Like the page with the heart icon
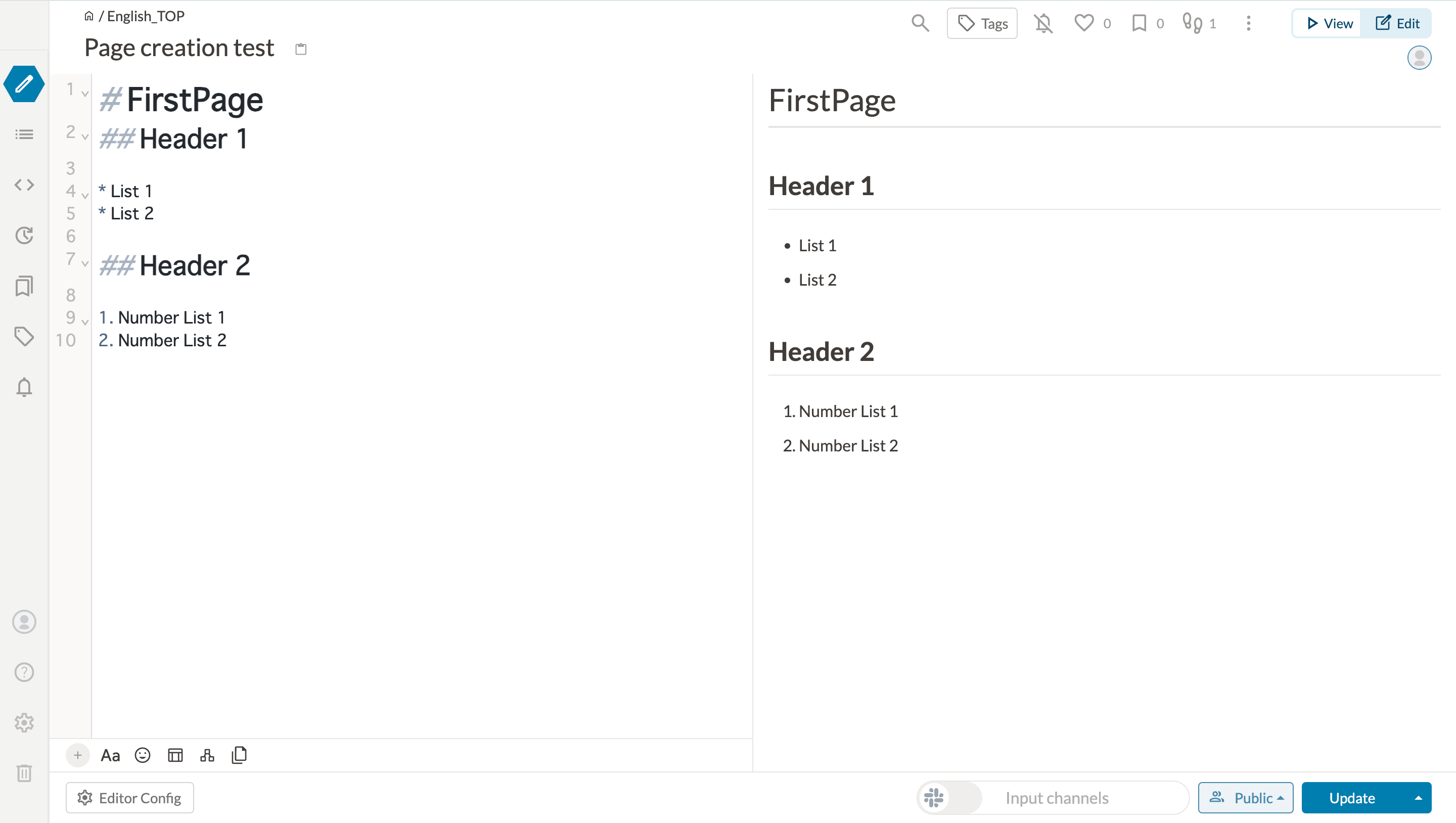The image size is (1456, 823). (1083, 23)
